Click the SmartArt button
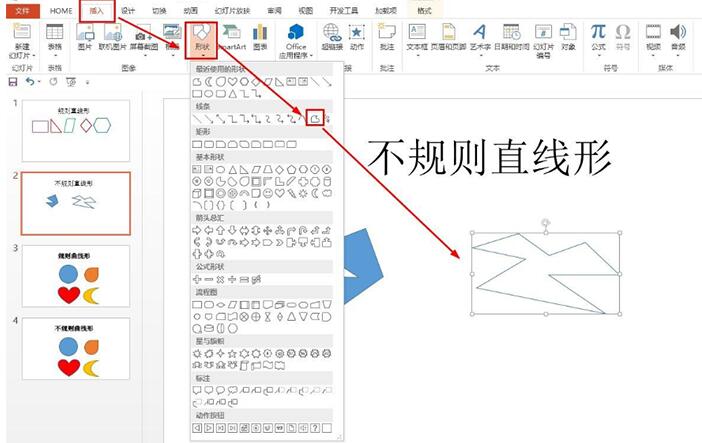This screenshot has width=702, height=443. pyautogui.click(x=232, y=37)
